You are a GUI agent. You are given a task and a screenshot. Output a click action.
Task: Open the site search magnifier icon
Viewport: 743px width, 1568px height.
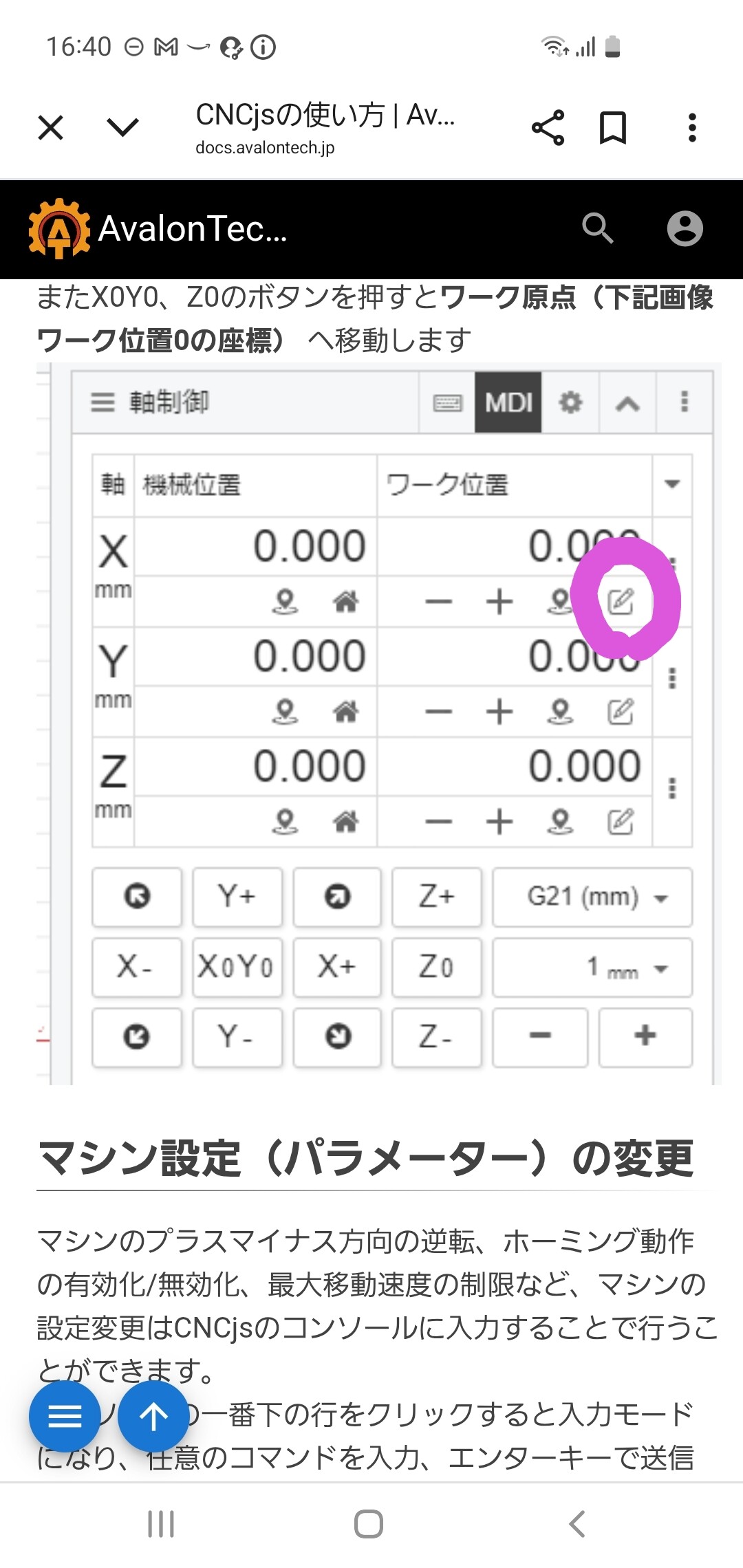click(597, 228)
